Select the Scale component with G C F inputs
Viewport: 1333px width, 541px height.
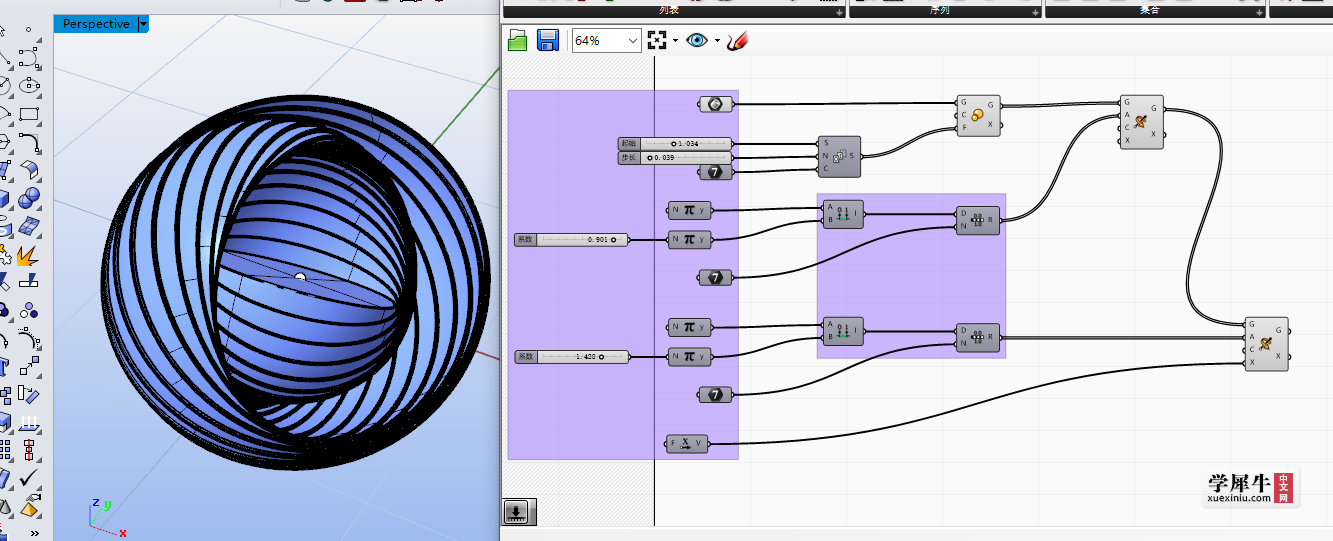[x=978, y=115]
